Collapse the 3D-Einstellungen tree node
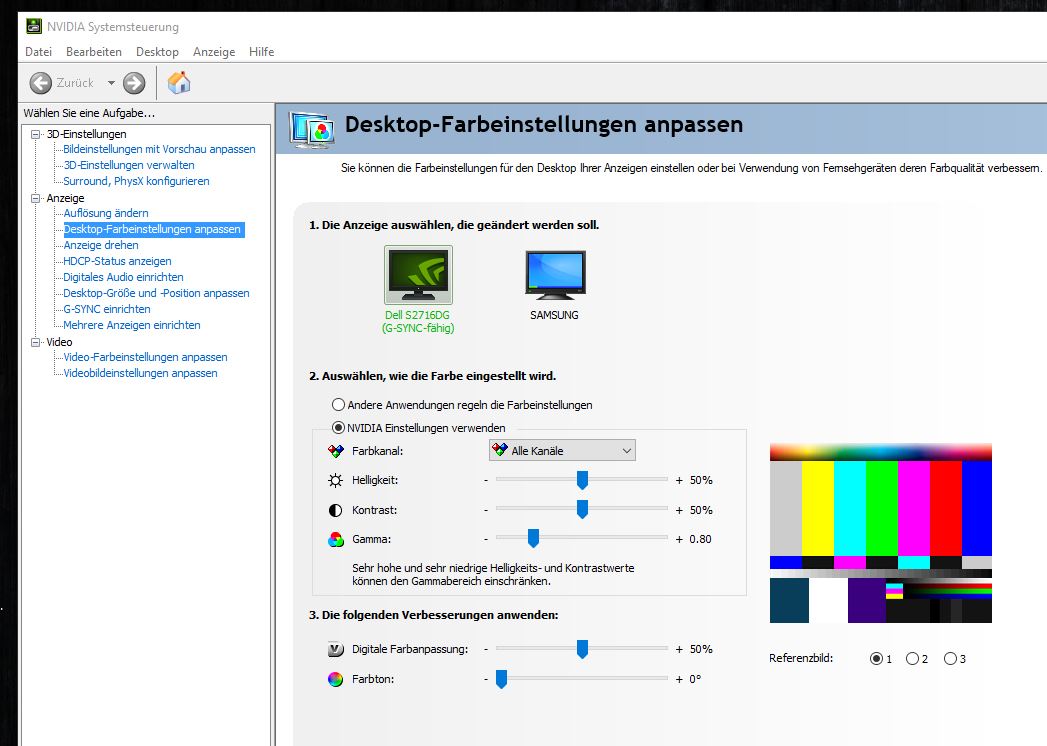Viewport: 1047px width, 746px height. [x=36, y=134]
